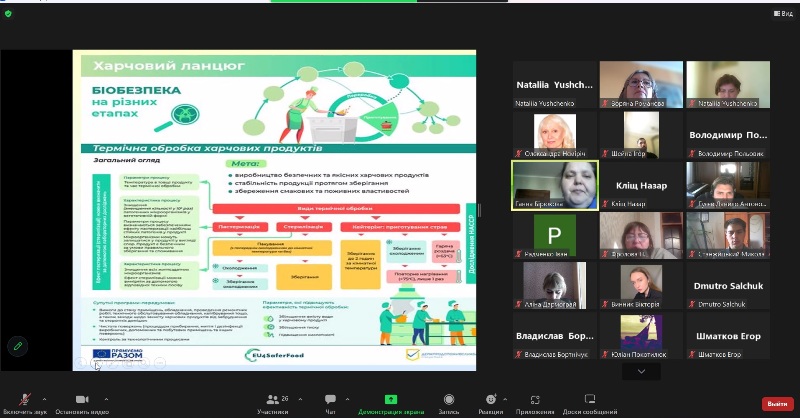The width and height of the screenshot is (800, 418).
Task: Open the Вид view layout menu
Action: 783,14
